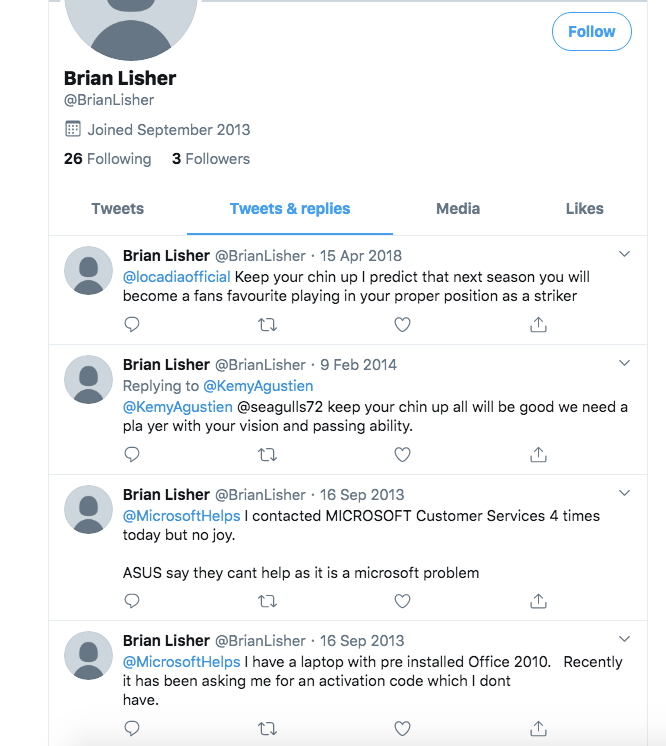Retweet the 15 Apr 2018 tweet
Image resolution: width=666 pixels, height=746 pixels.
tap(267, 324)
